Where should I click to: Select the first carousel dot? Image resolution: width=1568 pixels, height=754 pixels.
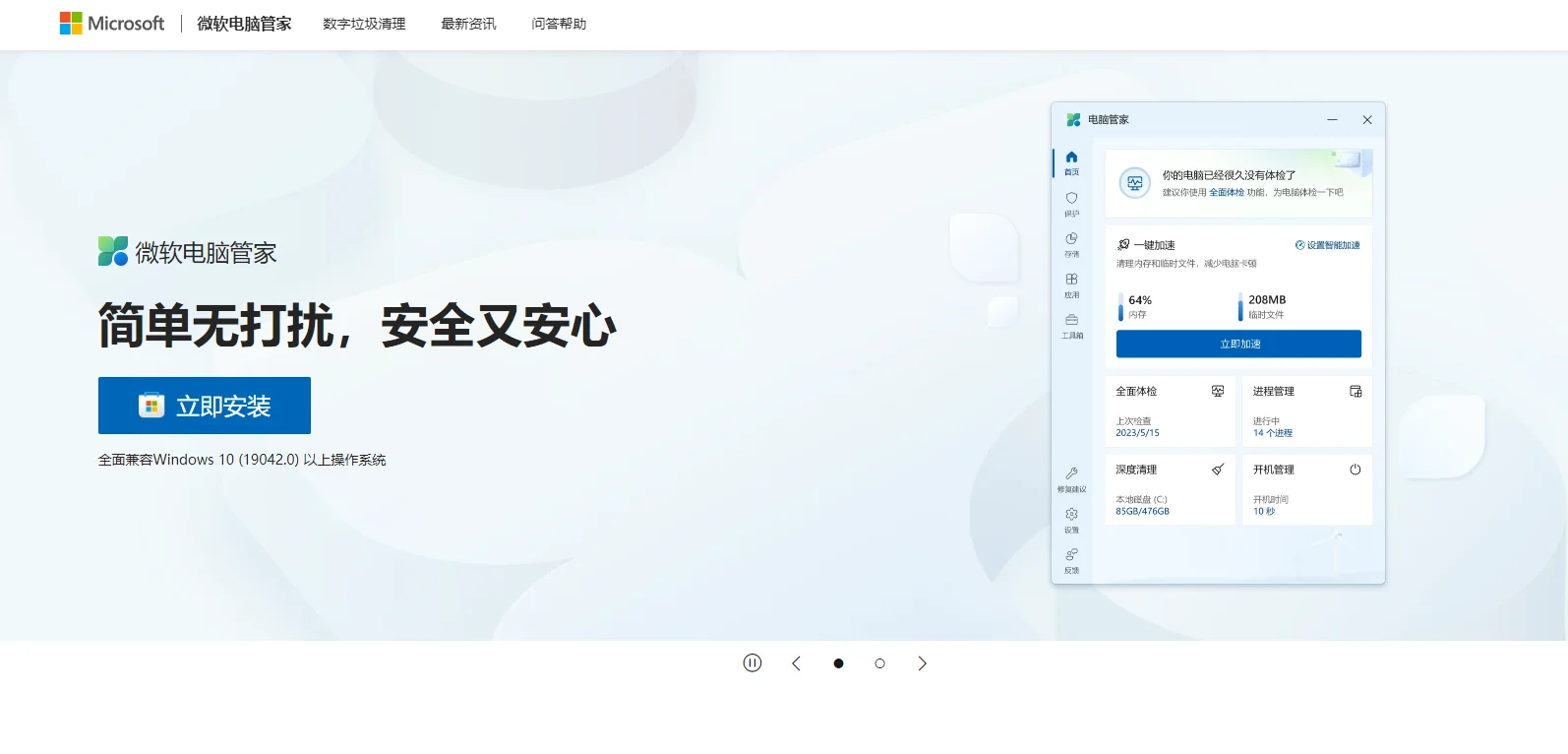coord(838,663)
